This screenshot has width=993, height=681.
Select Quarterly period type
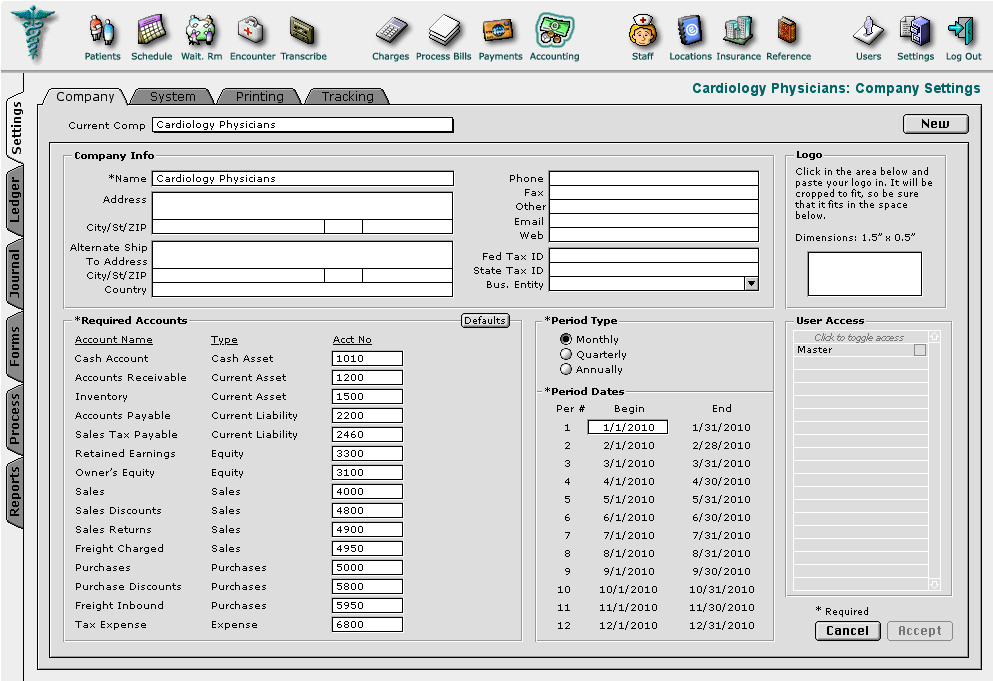[x=566, y=354]
